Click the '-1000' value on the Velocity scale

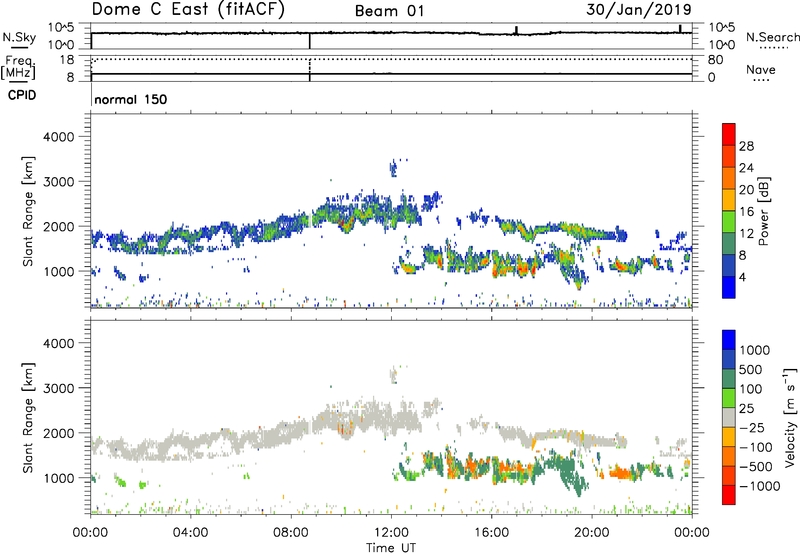pyautogui.click(x=760, y=486)
